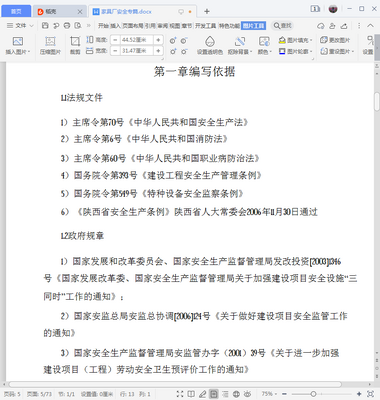Viewport: 380px width, 400px height.
Task: Switch to the 审阅 ribbon tab
Action: tap(163, 26)
